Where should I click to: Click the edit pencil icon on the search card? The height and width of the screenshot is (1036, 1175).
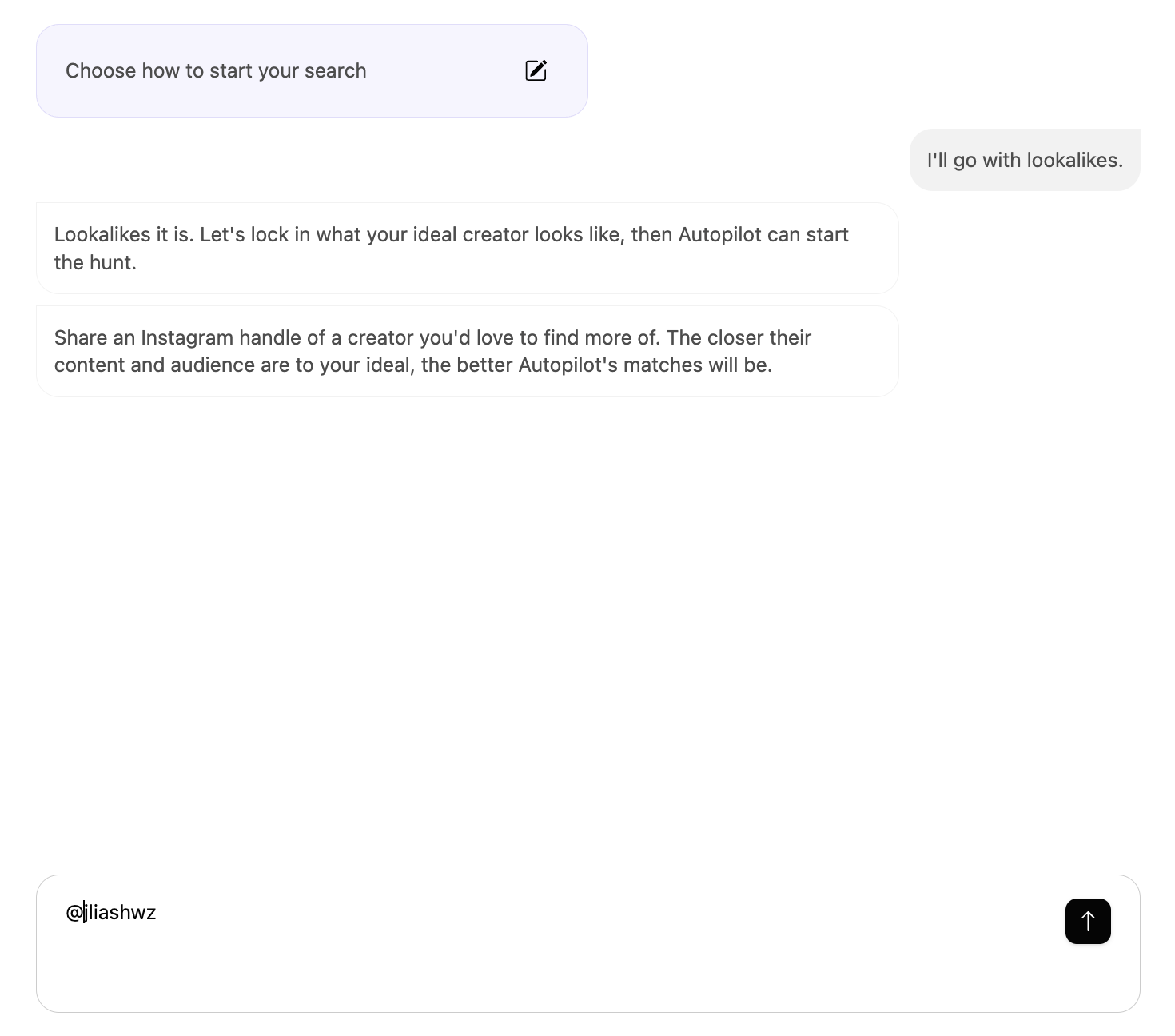536,70
